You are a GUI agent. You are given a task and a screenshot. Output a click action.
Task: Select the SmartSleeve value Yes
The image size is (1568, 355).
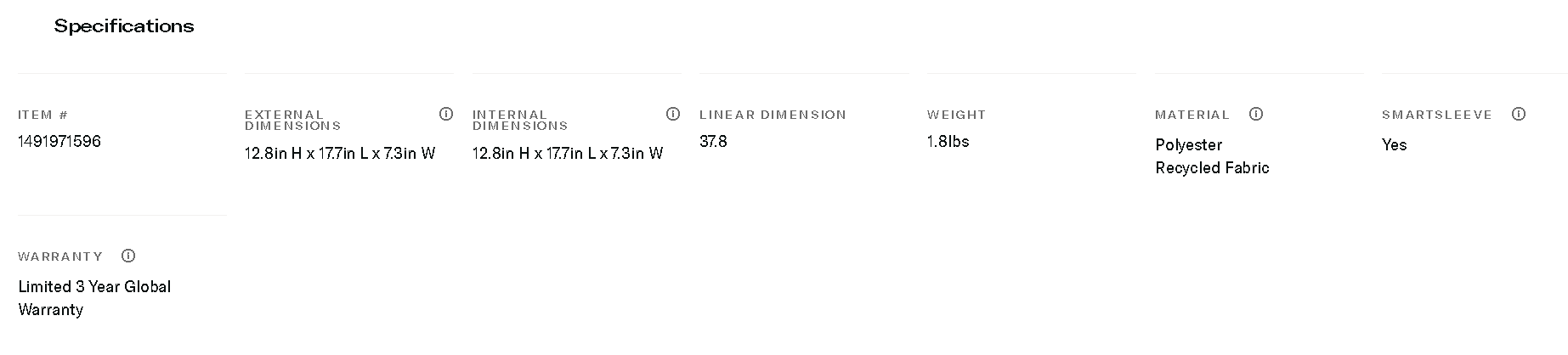[x=1394, y=145]
